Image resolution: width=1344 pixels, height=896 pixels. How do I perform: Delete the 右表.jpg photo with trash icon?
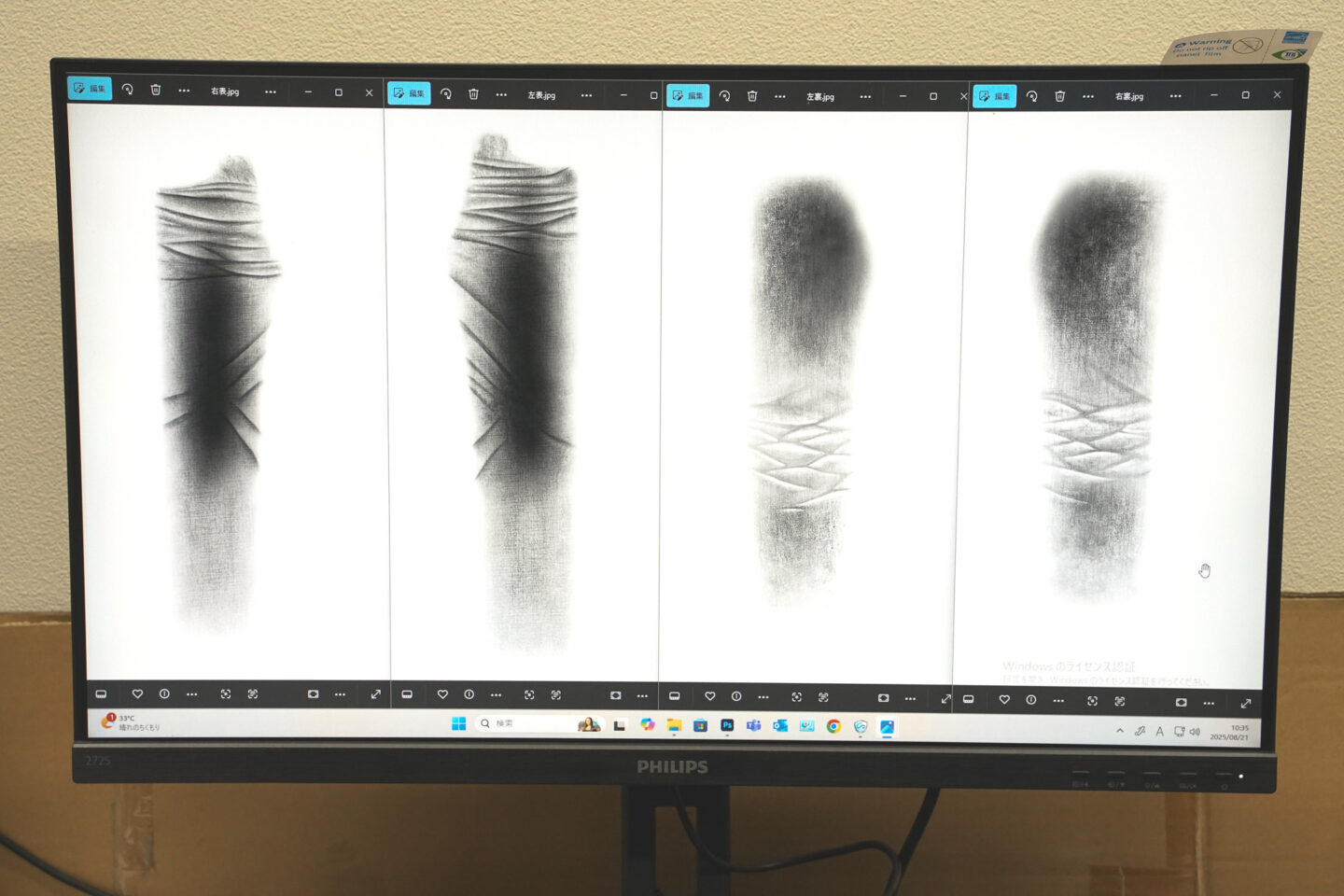(x=156, y=91)
